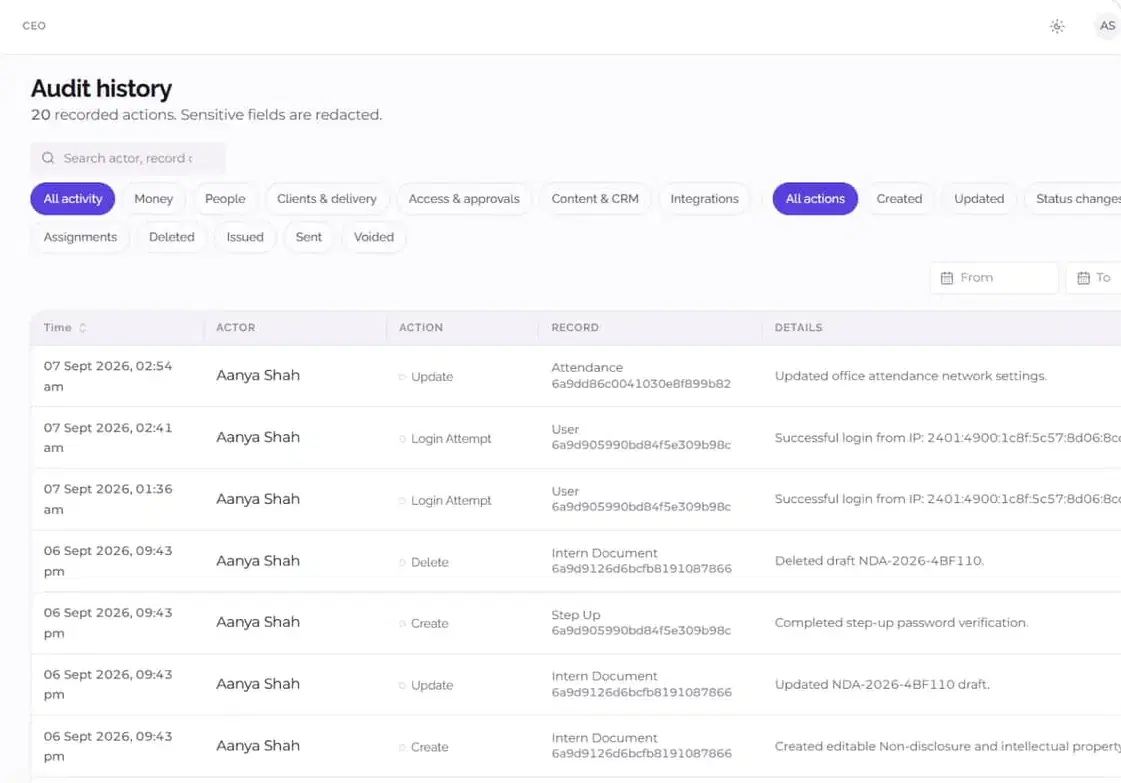
Task: Click the From date calendar icon
Action: (947, 277)
